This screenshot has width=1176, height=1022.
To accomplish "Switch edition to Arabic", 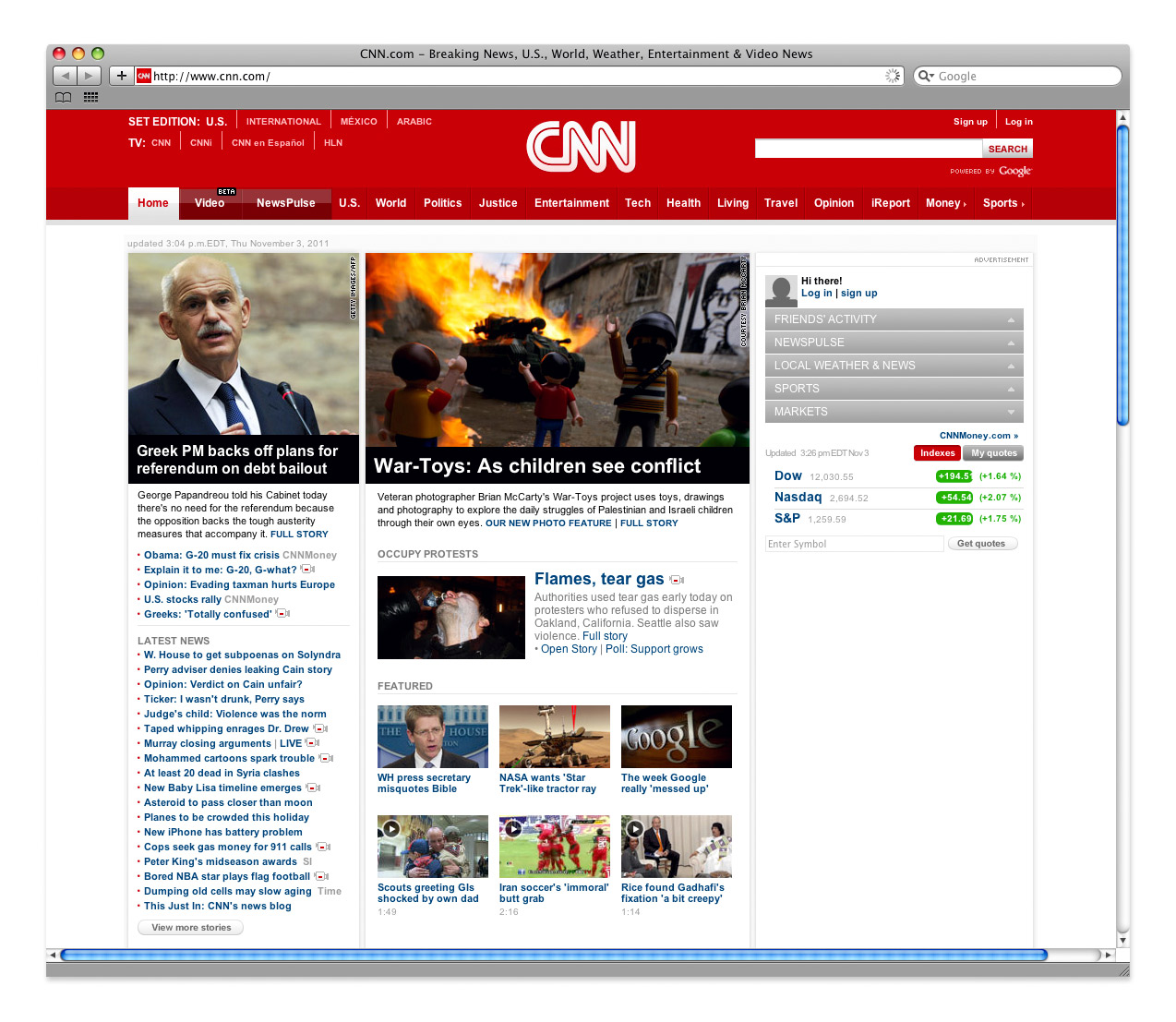I will [414, 122].
